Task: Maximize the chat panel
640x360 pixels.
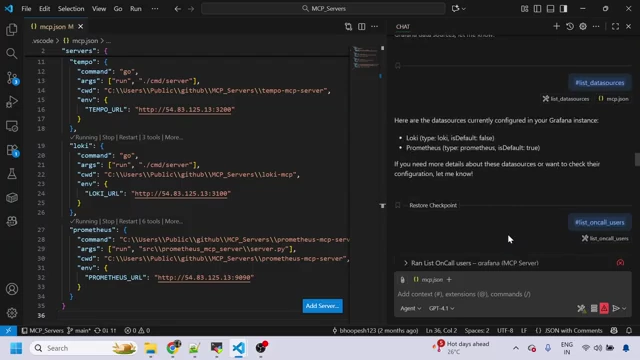Action: tap(616, 27)
